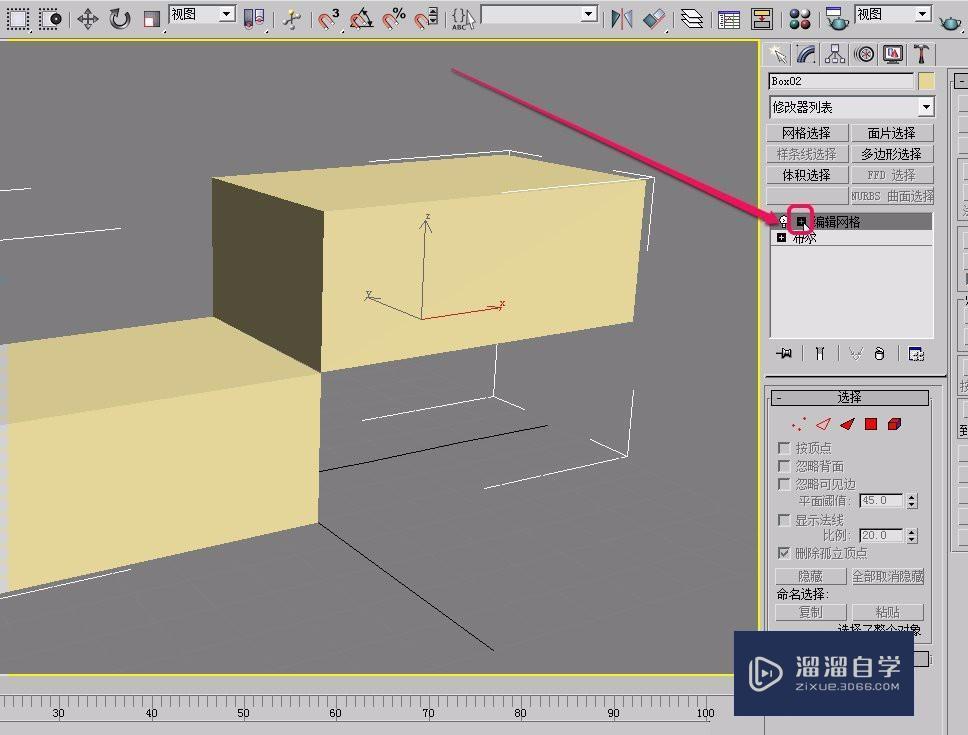Select vertex sub-object level icon
The width and height of the screenshot is (968, 735).
point(798,425)
